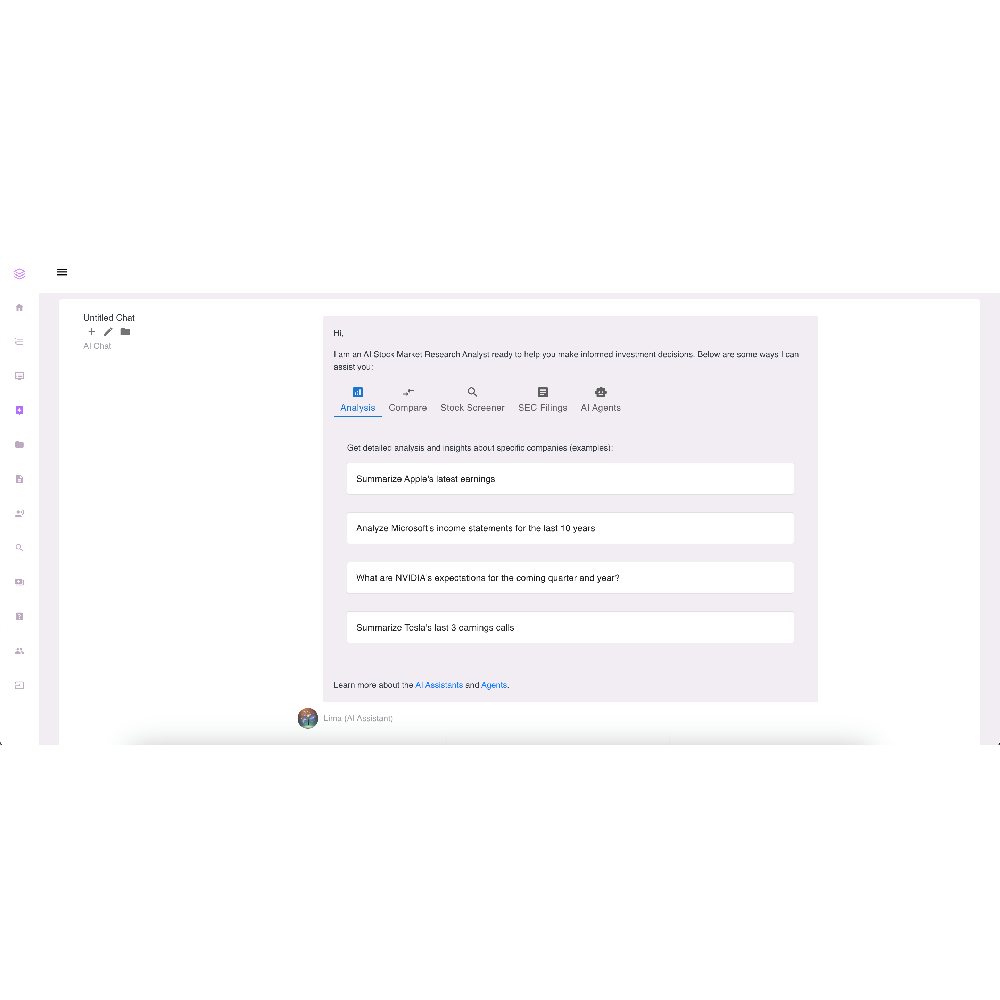Switch to the Compare tab
Image resolution: width=1000 pixels, height=1000 pixels.
pos(408,399)
